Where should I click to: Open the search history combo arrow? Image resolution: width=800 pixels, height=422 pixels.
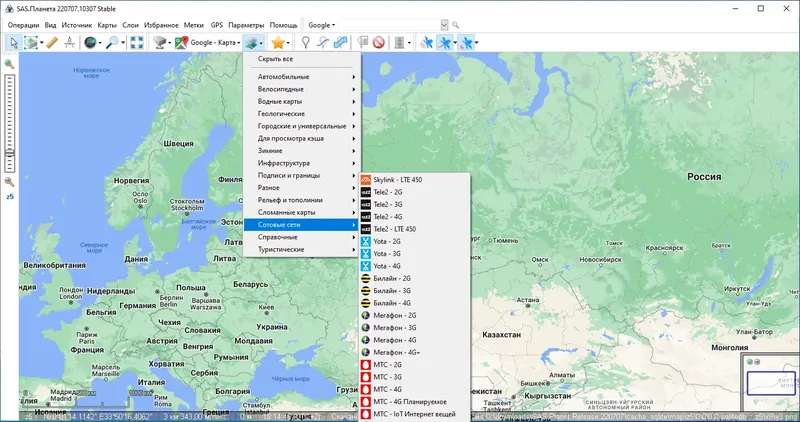click(x=444, y=25)
